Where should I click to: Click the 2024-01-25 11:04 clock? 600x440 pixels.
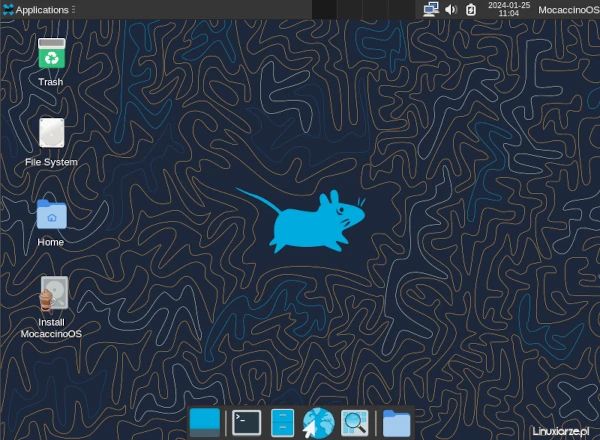(509, 9)
